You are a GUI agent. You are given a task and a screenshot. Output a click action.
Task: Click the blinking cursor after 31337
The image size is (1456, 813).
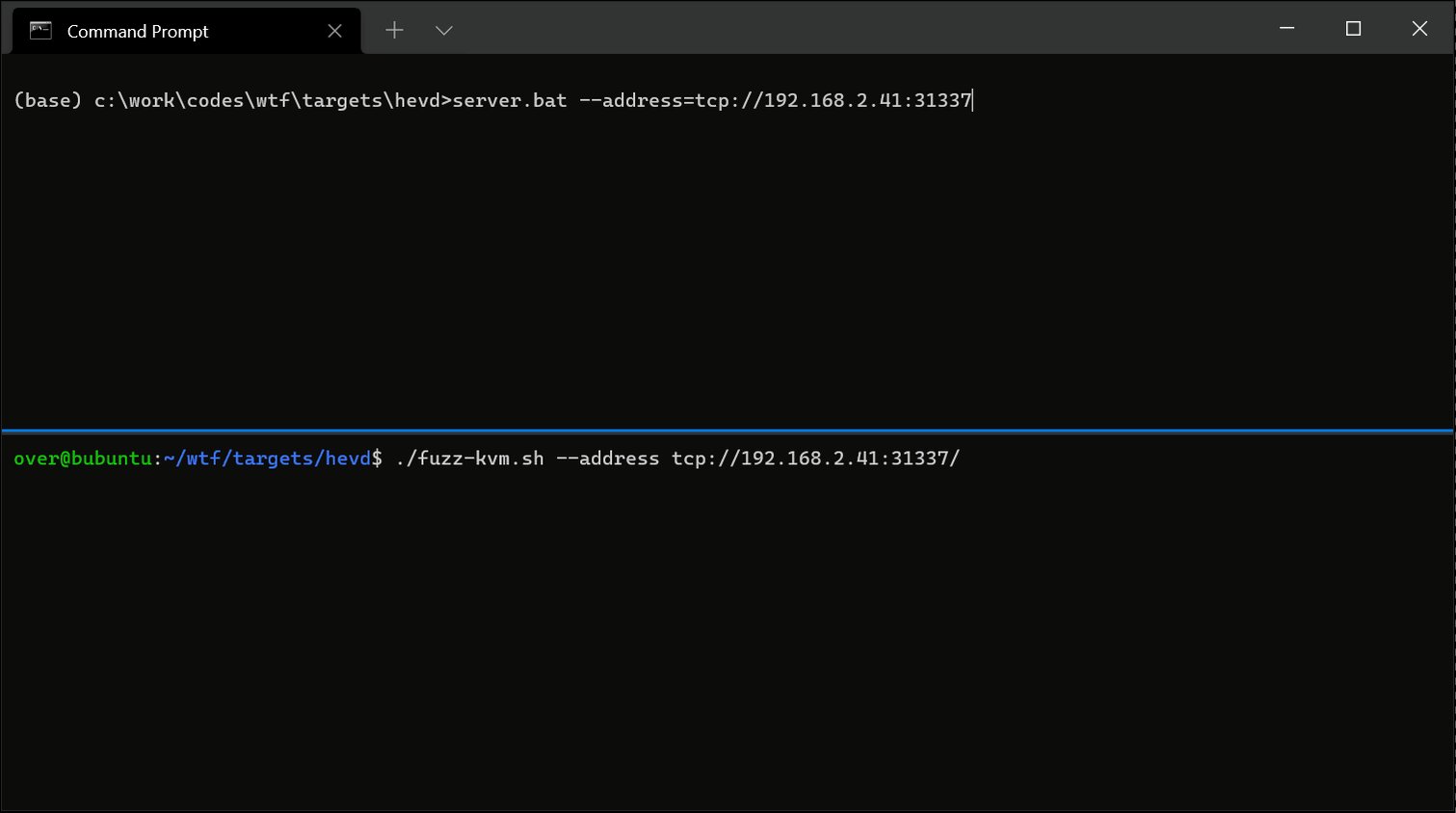(x=972, y=99)
